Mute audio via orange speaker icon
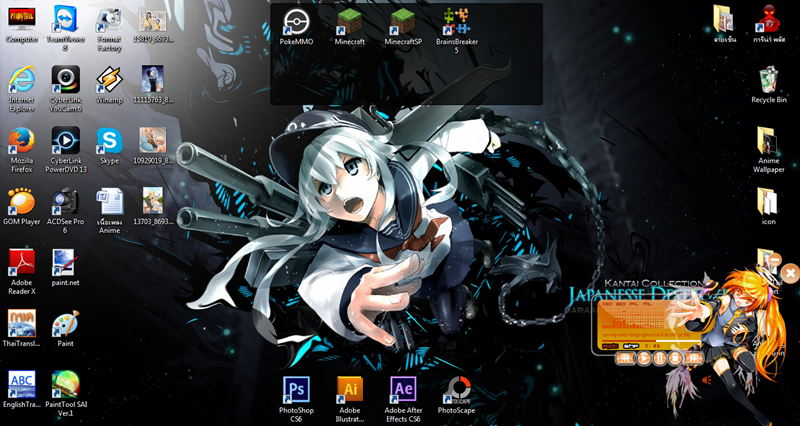This screenshot has height=426, width=800. (x=707, y=380)
